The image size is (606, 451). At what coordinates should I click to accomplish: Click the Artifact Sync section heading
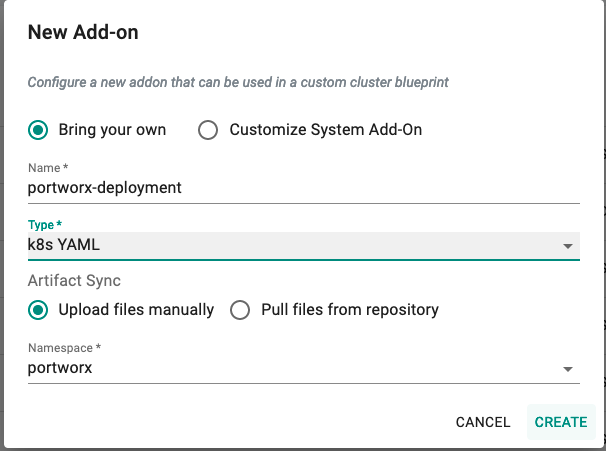click(x=74, y=281)
